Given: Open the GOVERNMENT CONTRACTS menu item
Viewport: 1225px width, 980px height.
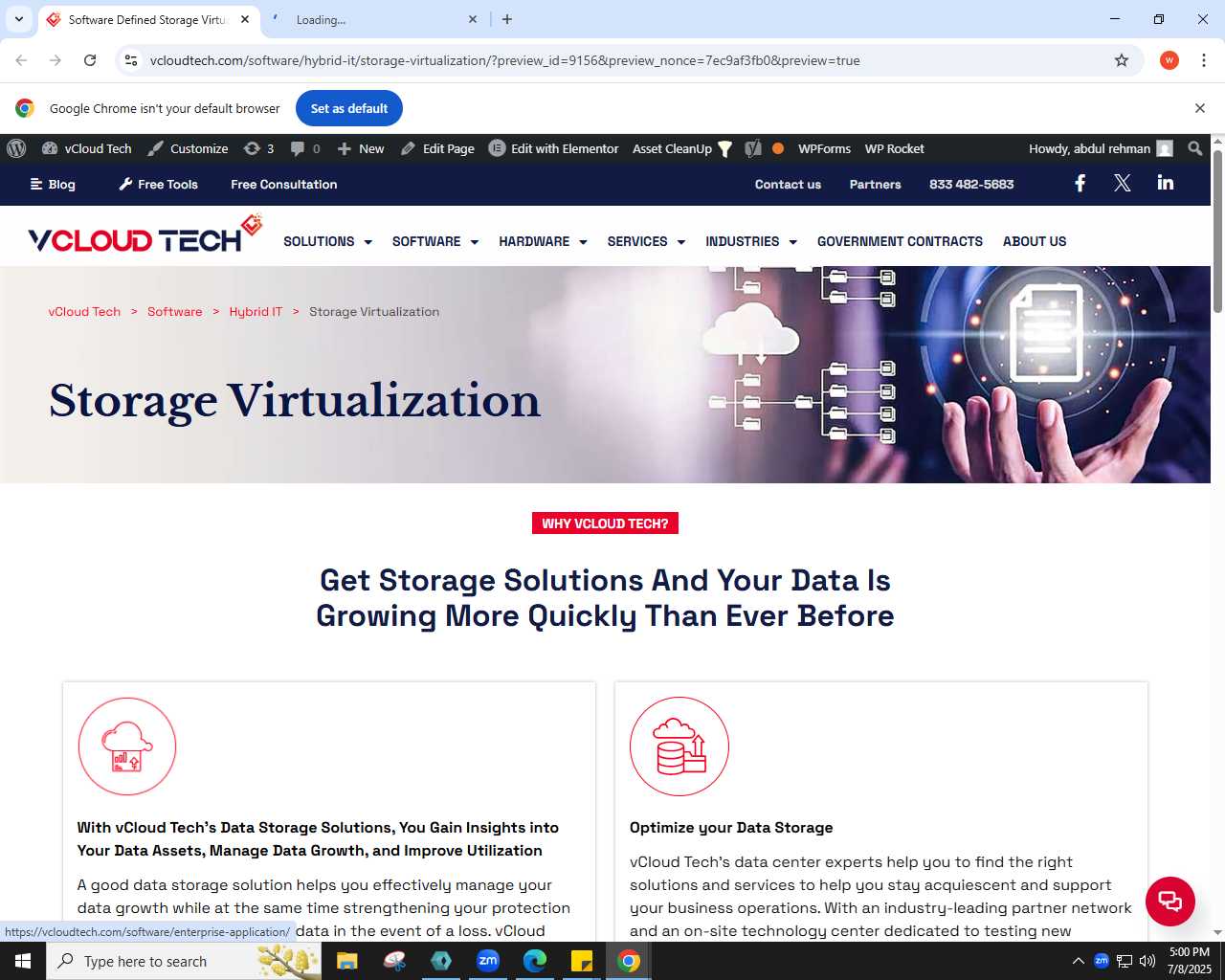Looking at the screenshot, I should click(x=900, y=241).
